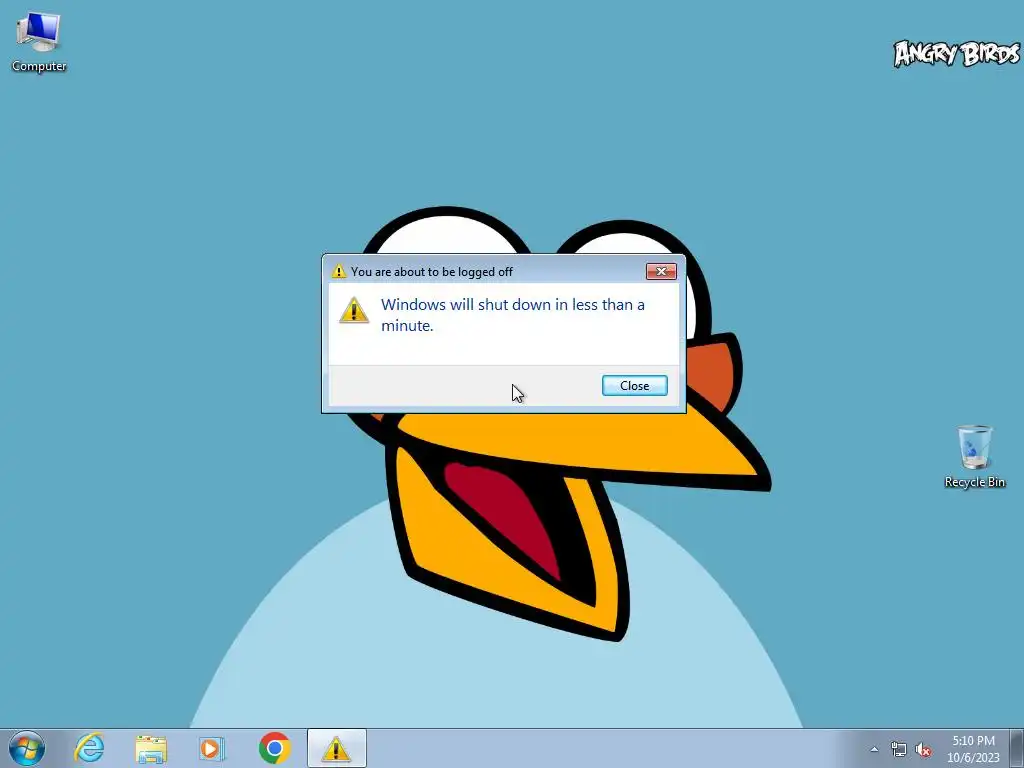Click the large warning icon inside the dialog
This screenshot has width=1024, height=768.
(354, 310)
